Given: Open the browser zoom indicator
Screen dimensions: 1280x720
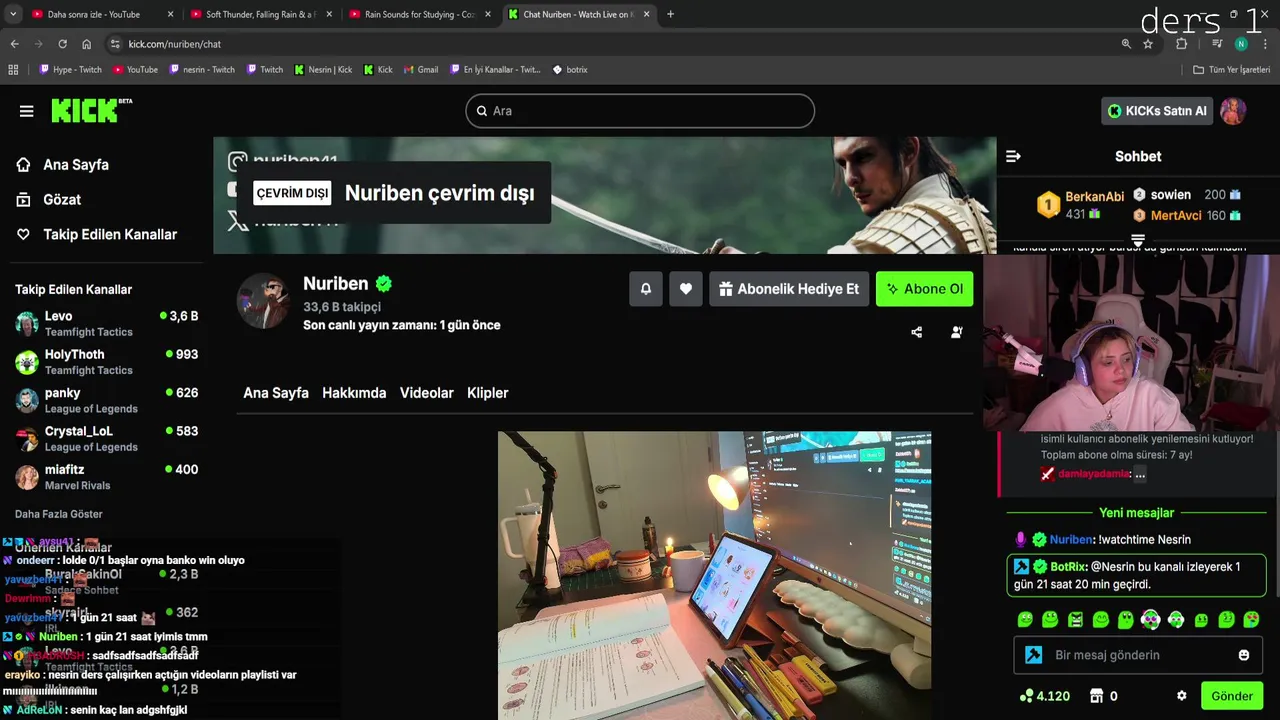Looking at the screenshot, I should coord(1126,44).
